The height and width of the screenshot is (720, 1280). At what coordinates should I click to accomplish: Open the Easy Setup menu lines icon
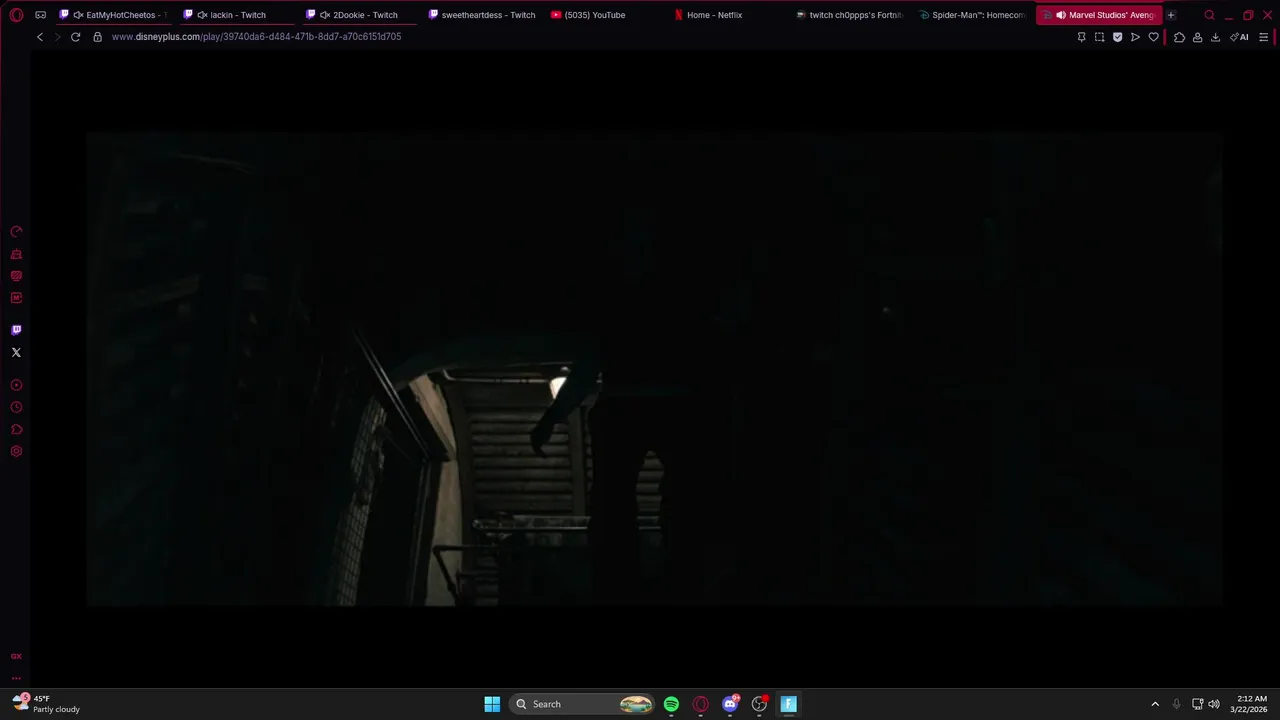click(1264, 37)
